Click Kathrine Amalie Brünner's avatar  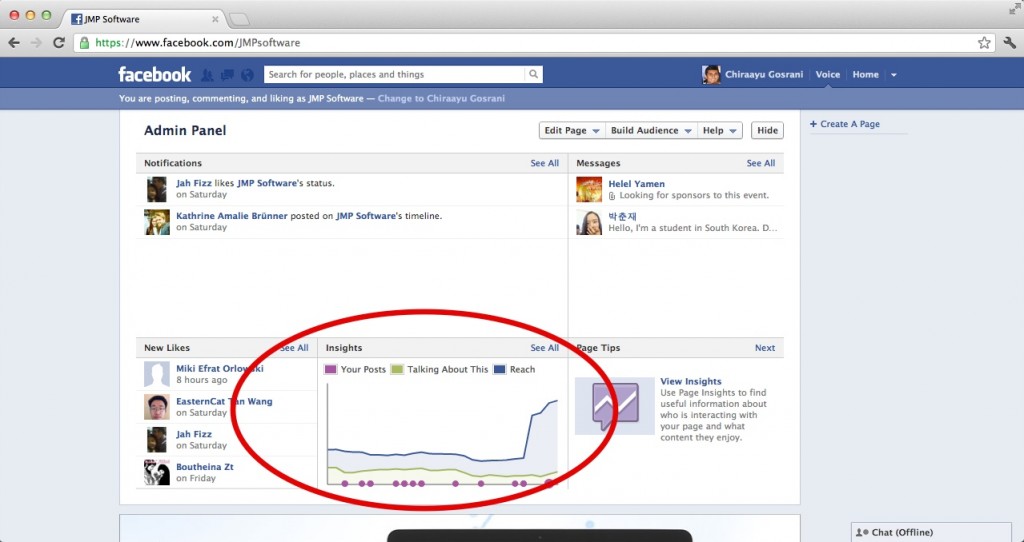tap(157, 222)
